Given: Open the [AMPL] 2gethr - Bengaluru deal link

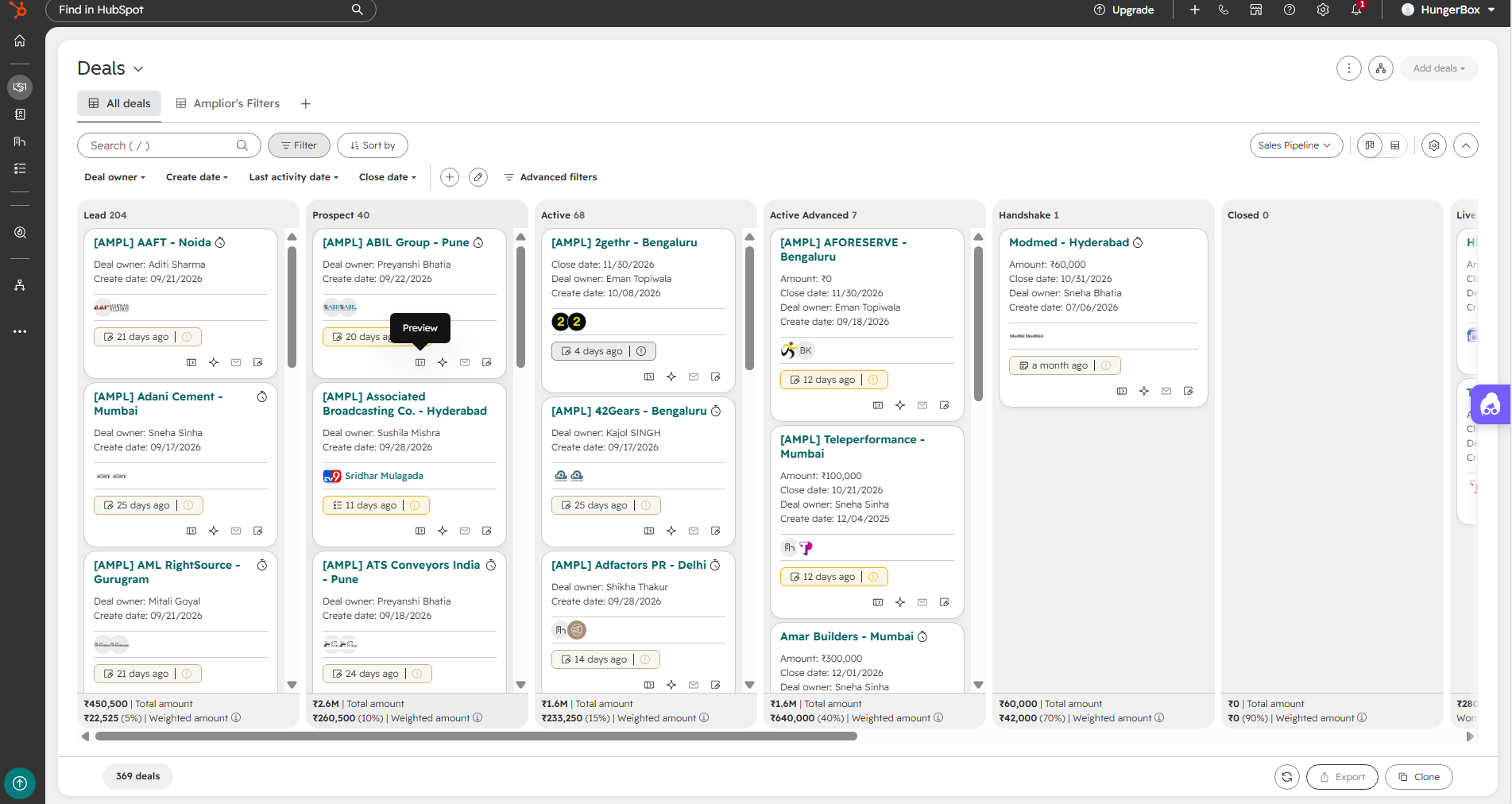Looking at the screenshot, I should [x=625, y=242].
